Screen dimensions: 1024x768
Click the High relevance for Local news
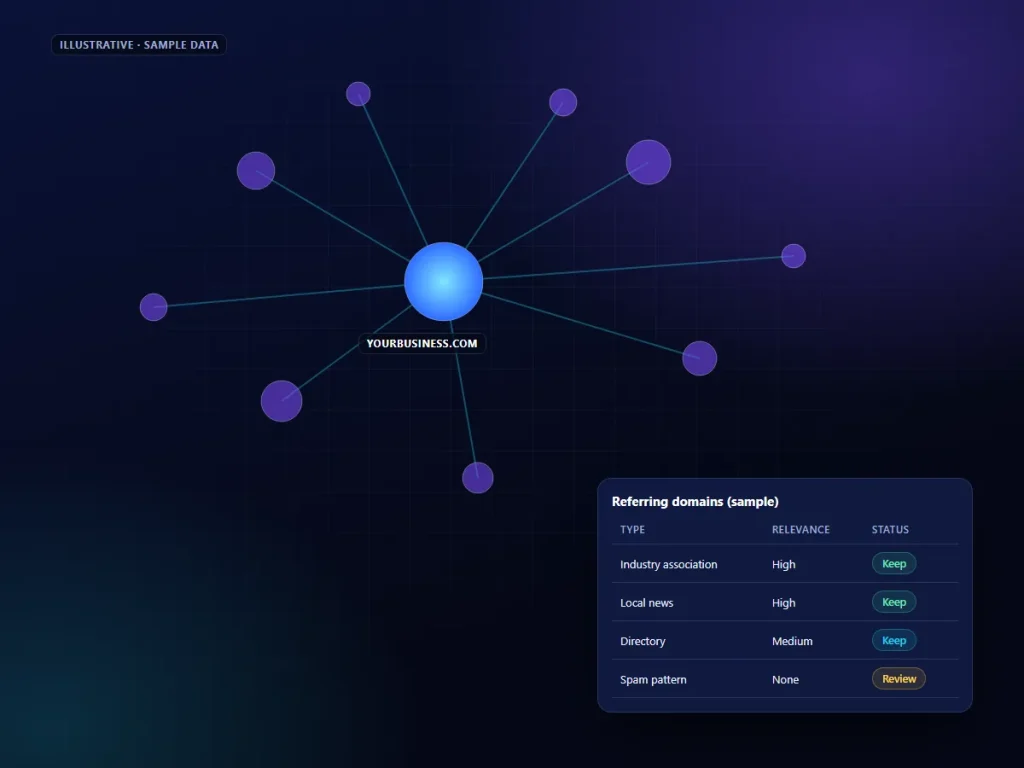(784, 603)
